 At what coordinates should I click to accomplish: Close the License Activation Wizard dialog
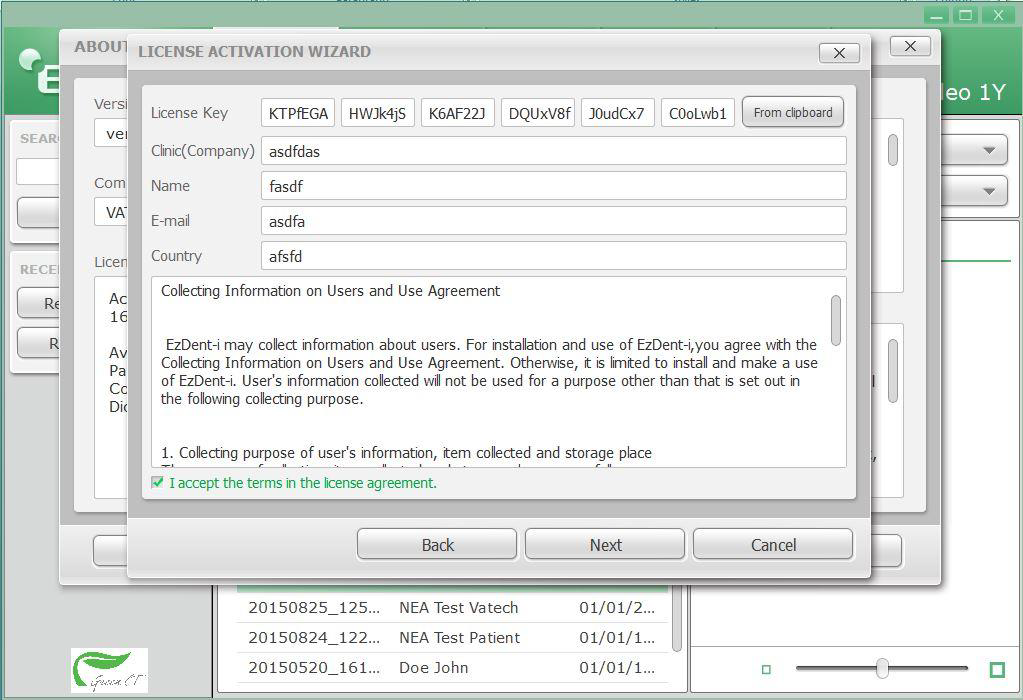coord(839,53)
